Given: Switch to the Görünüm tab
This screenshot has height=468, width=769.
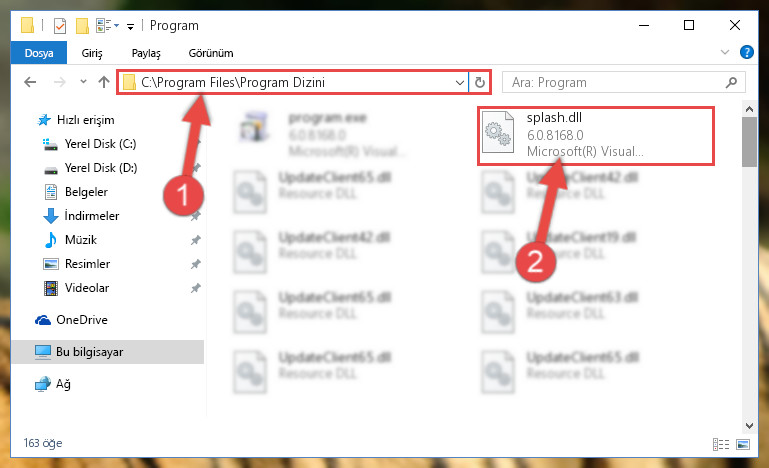Looking at the screenshot, I should (211, 53).
